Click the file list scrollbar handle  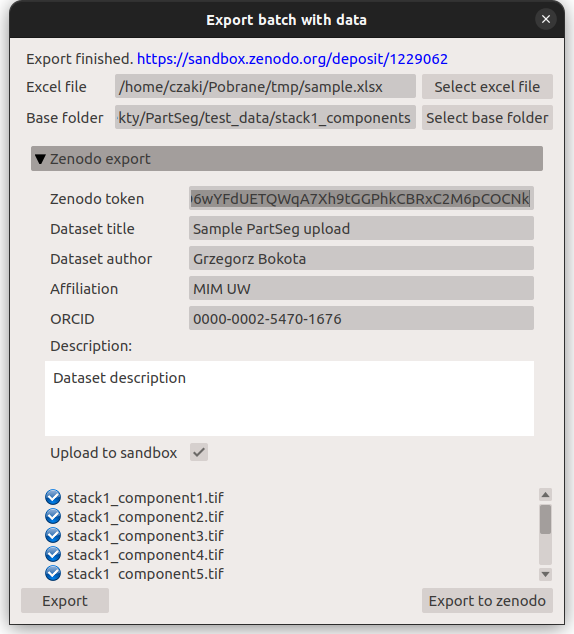point(545,519)
